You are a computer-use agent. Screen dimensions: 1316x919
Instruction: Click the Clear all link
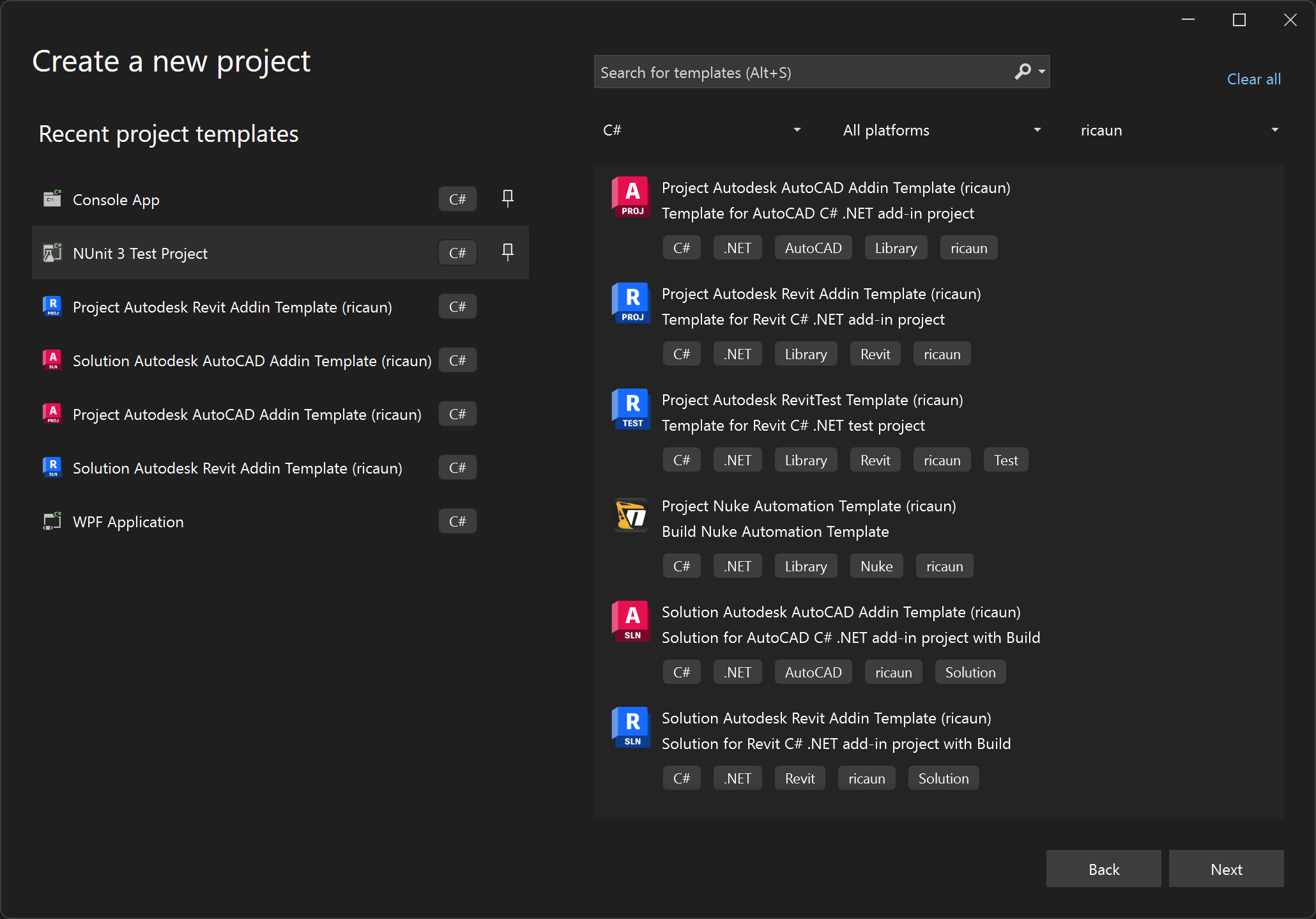click(x=1253, y=79)
